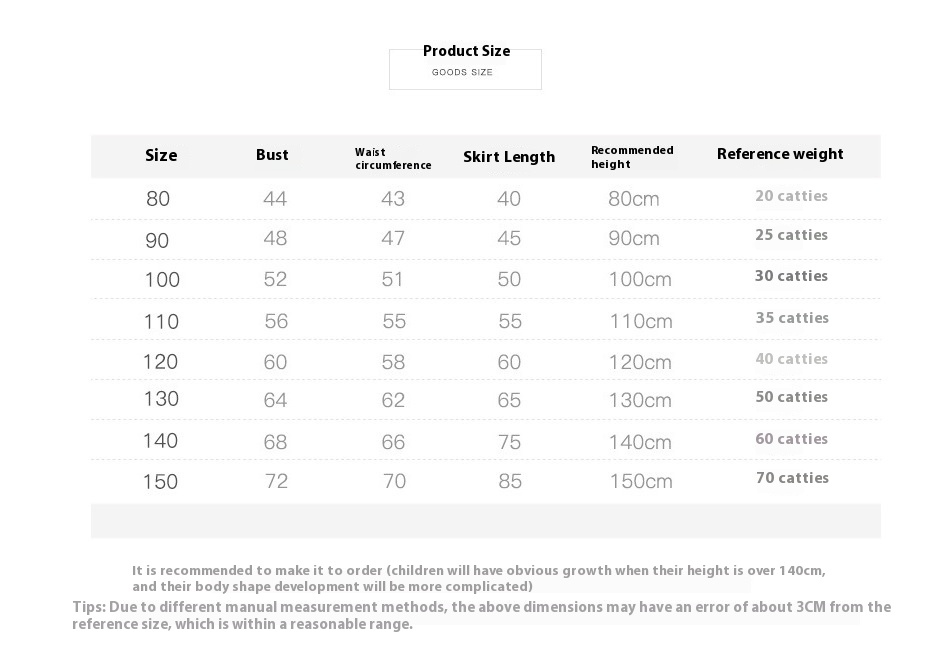This screenshot has height=652, width=948.
Task: Click the Recommended height column header
Action: (632, 157)
